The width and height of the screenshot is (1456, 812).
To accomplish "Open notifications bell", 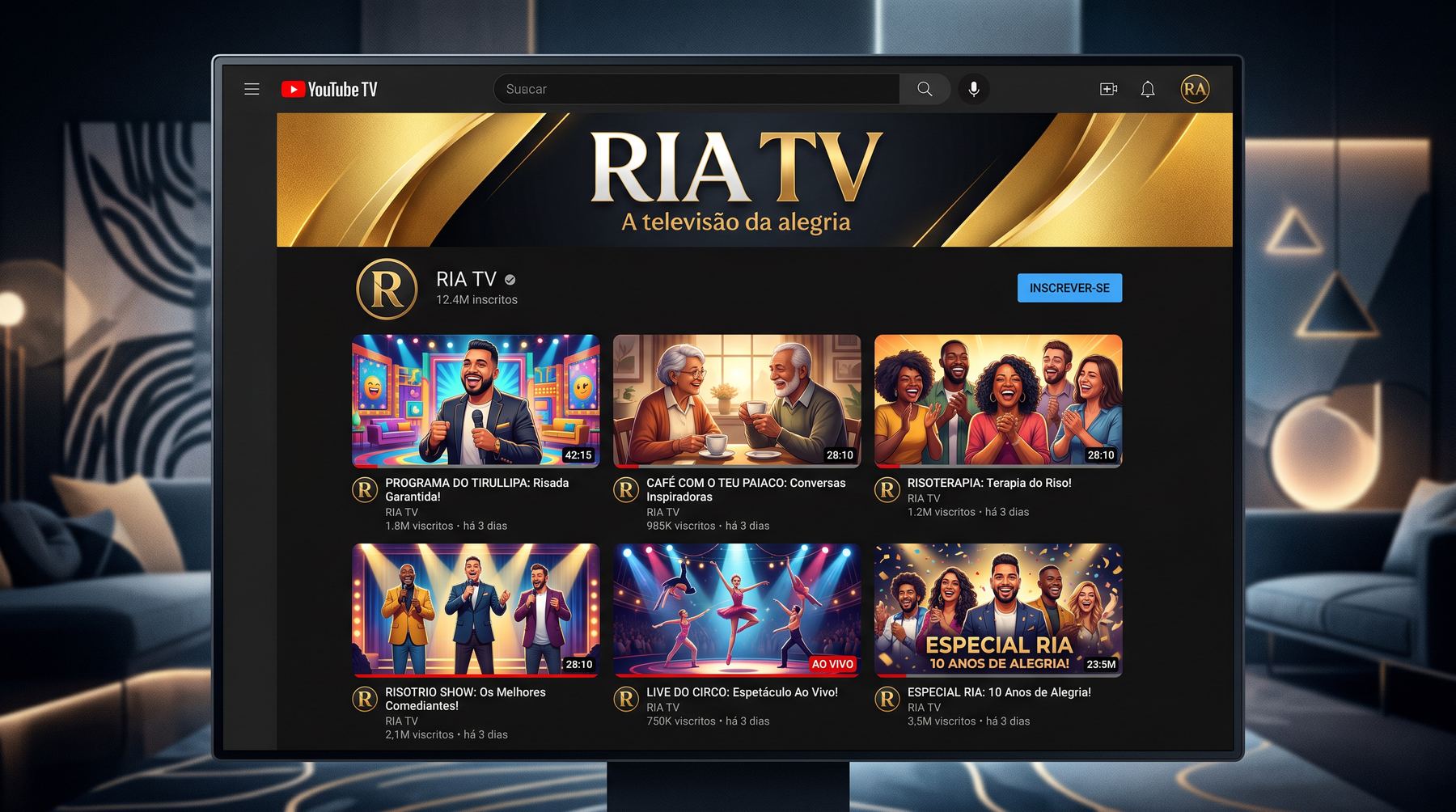I will (1148, 89).
